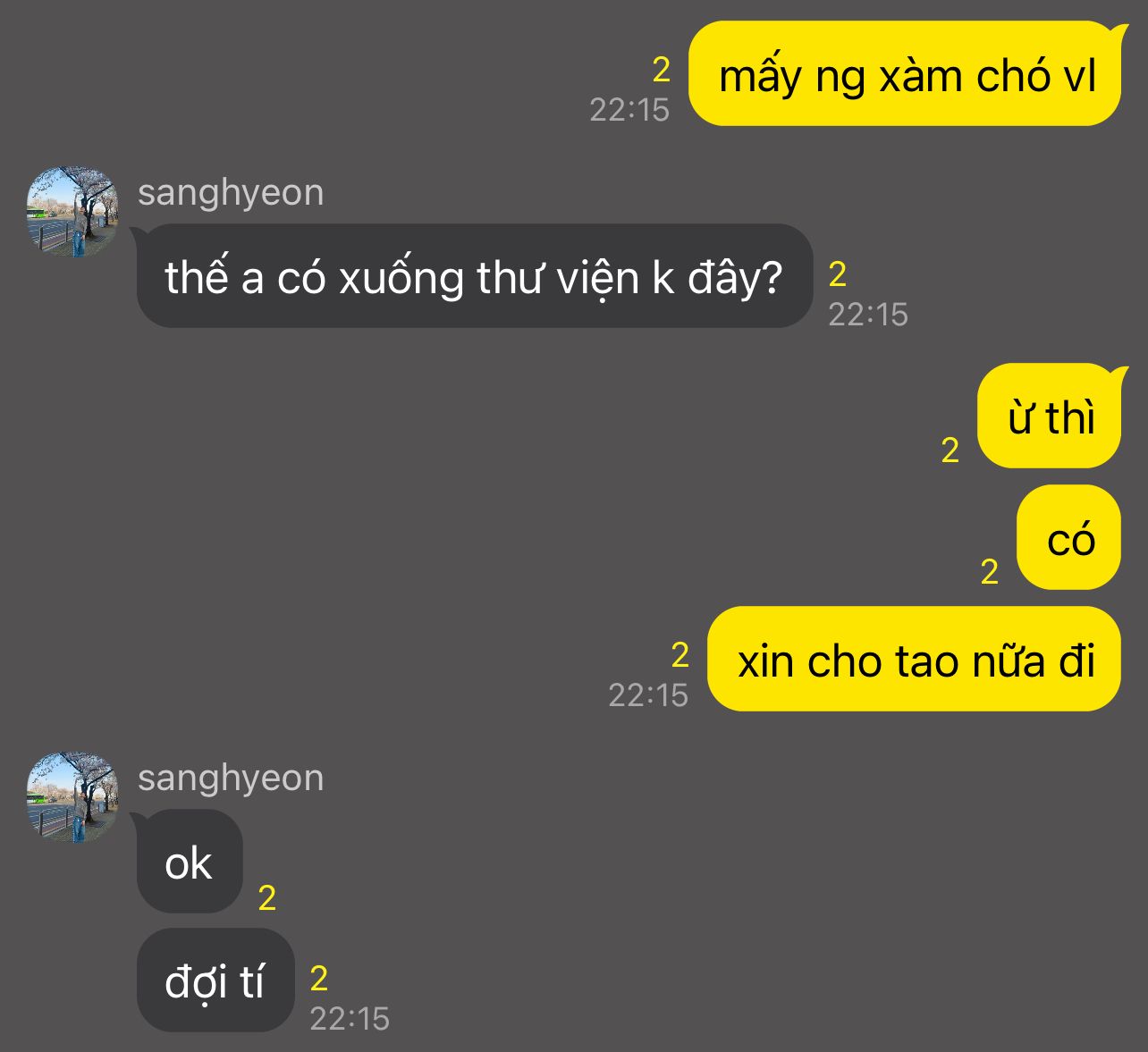Tap the sanghyeon name above 'thế a có xuống'
Viewport: 1148px width, 1052px height.
[x=231, y=193]
